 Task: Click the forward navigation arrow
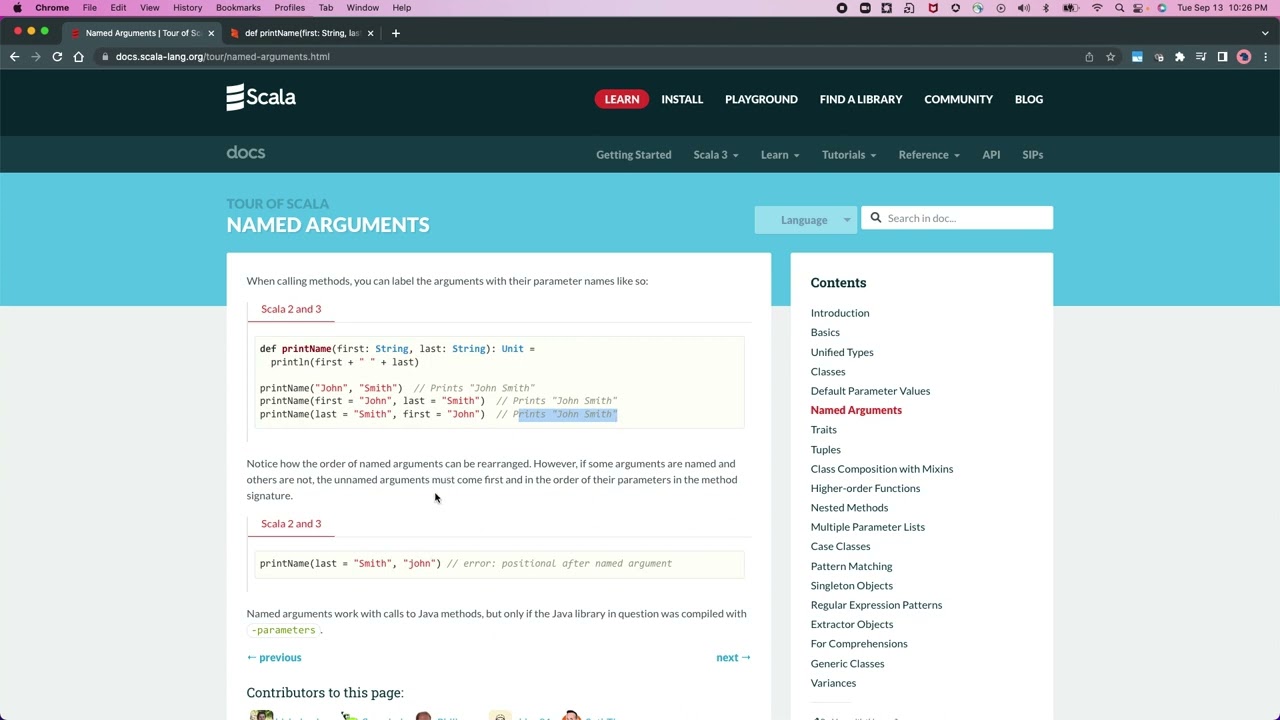tap(36, 57)
